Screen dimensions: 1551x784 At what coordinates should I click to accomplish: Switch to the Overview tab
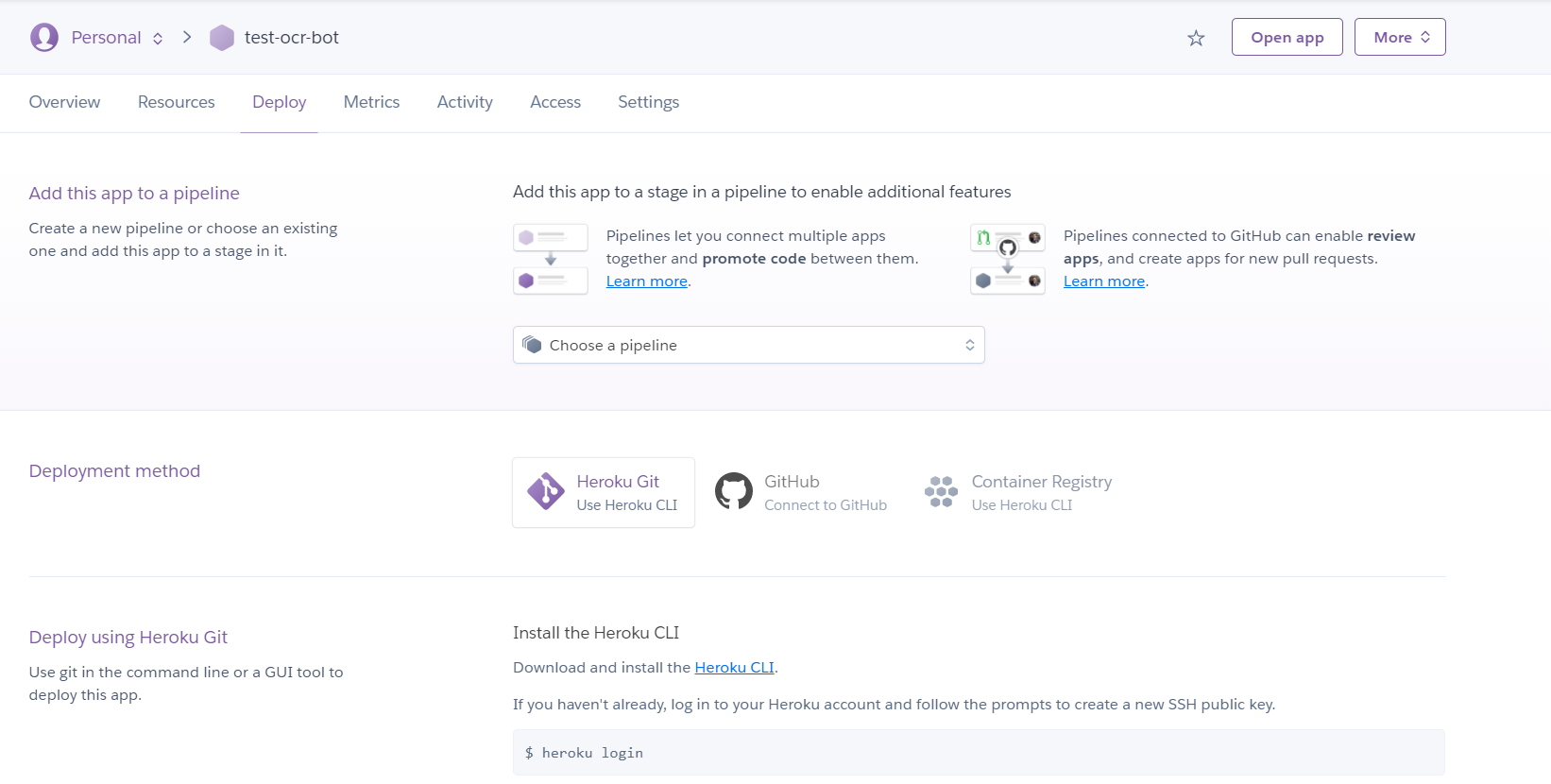64,102
